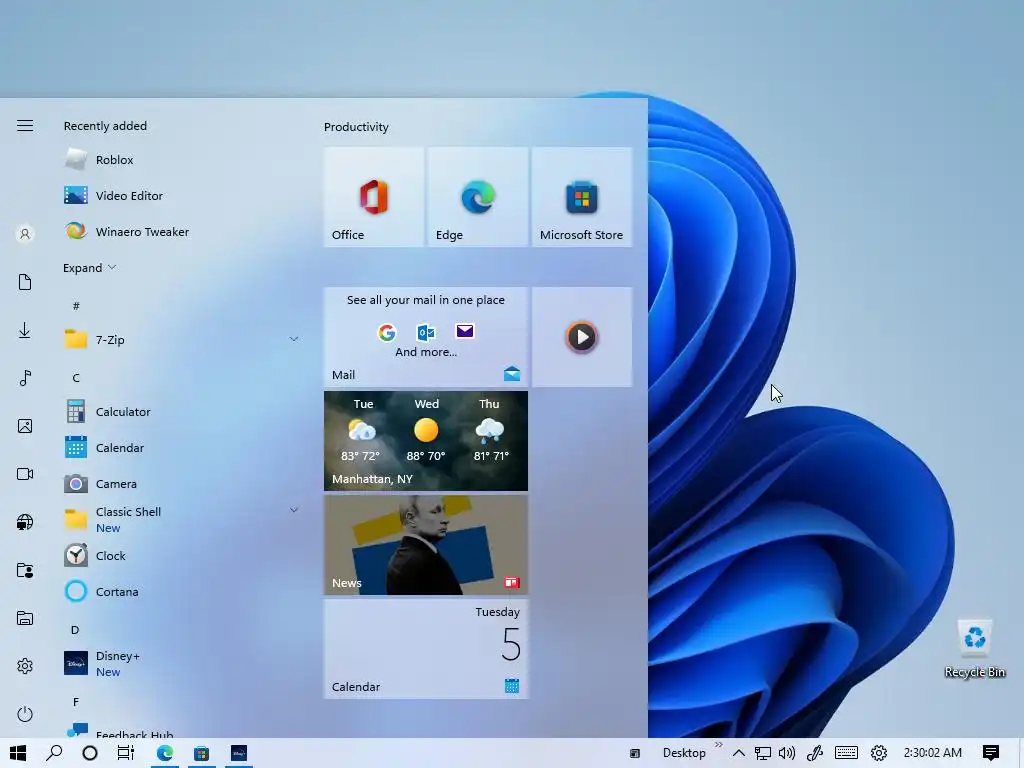Open Downloads folder from the Start sidebar

(x=25, y=330)
